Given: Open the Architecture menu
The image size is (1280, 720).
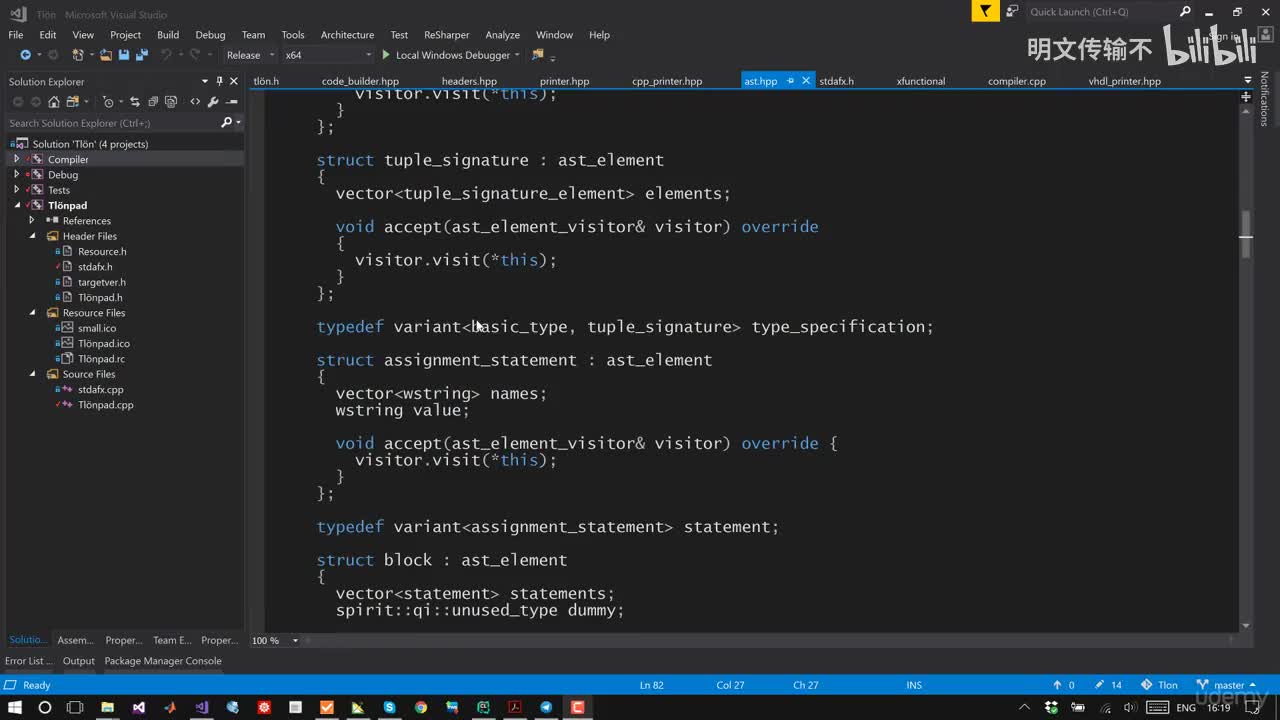Looking at the screenshot, I should tap(347, 34).
